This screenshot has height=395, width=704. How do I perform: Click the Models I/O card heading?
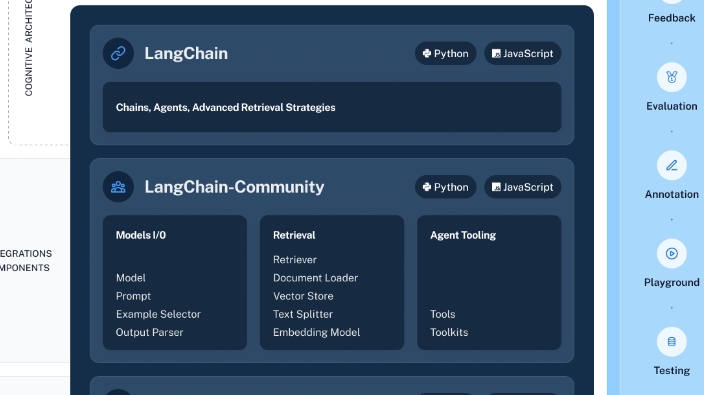point(141,235)
